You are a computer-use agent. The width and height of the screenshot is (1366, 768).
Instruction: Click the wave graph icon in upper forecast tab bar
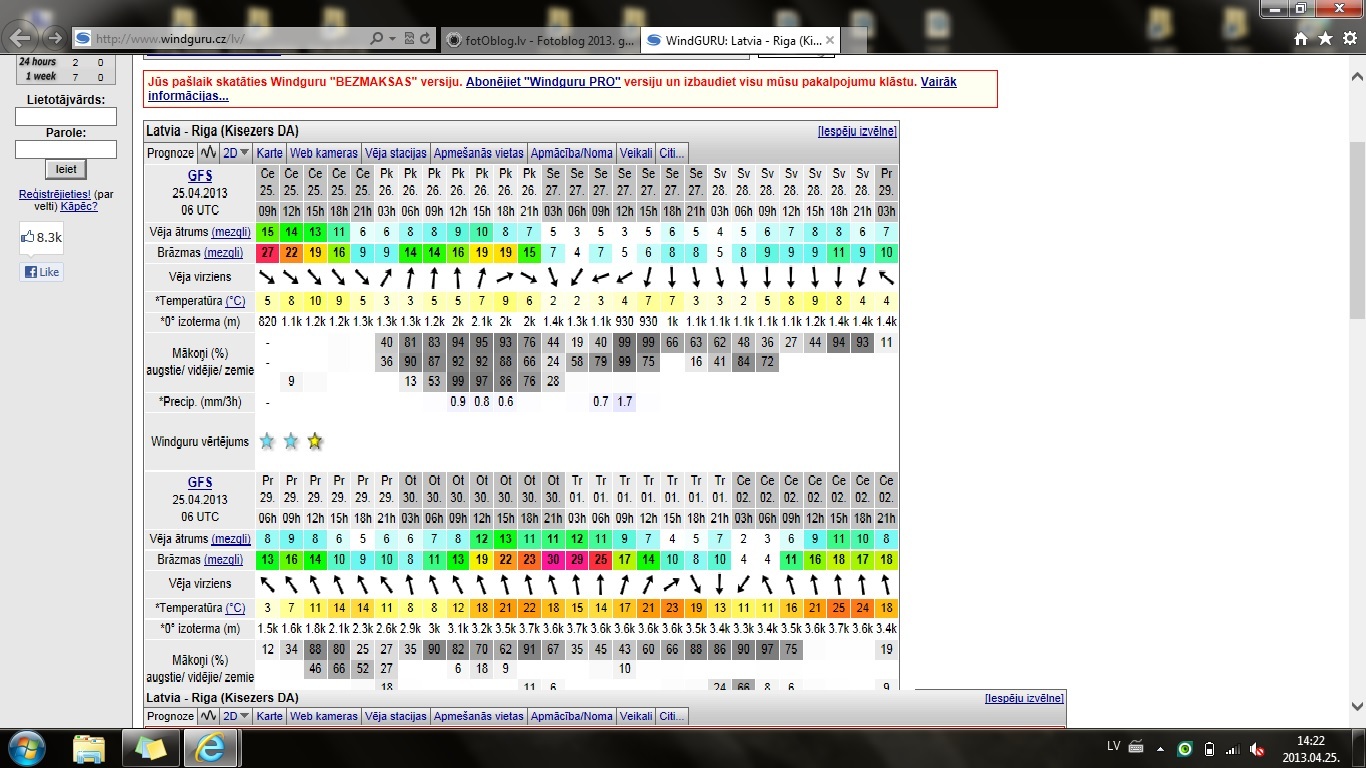tap(208, 153)
